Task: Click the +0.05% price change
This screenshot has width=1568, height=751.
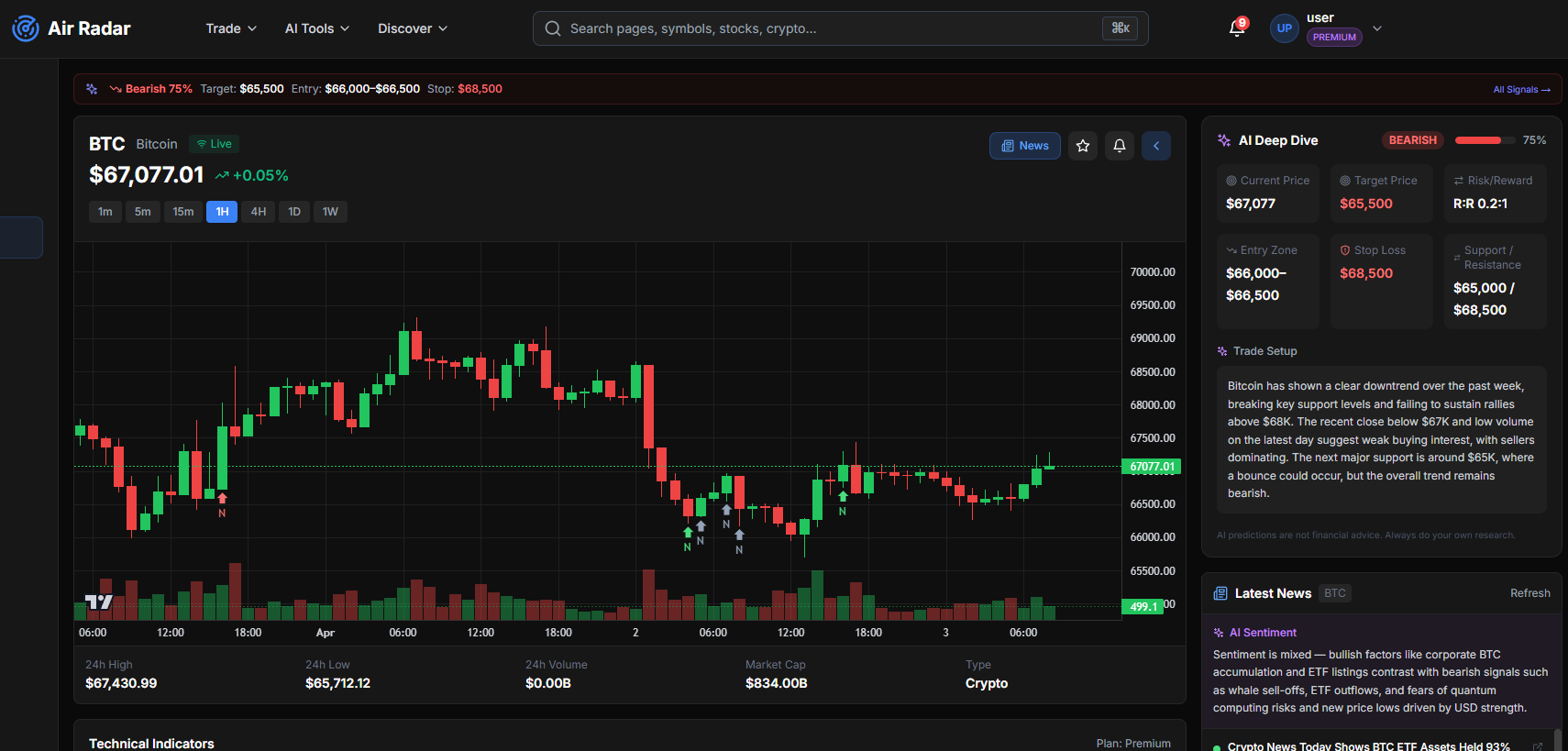Action: pyautogui.click(x=260, y=175)
